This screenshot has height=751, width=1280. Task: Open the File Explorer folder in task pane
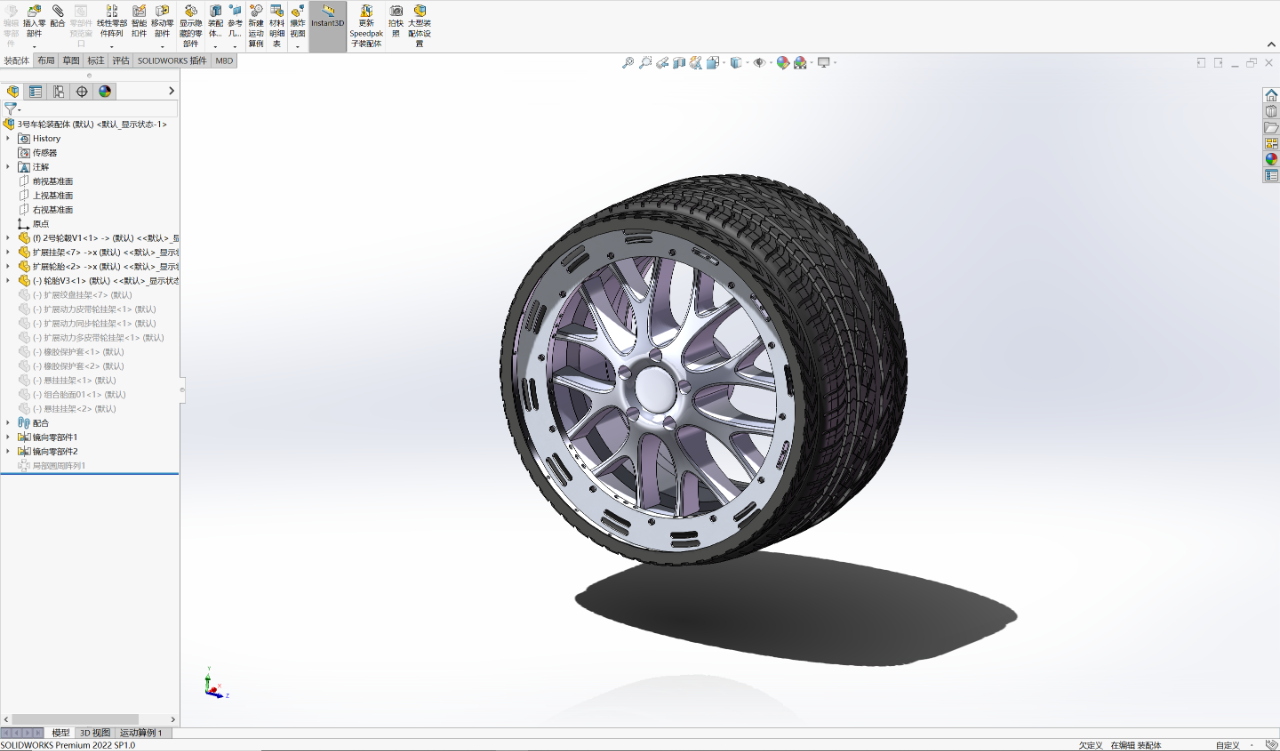[x=1271, y=127]
